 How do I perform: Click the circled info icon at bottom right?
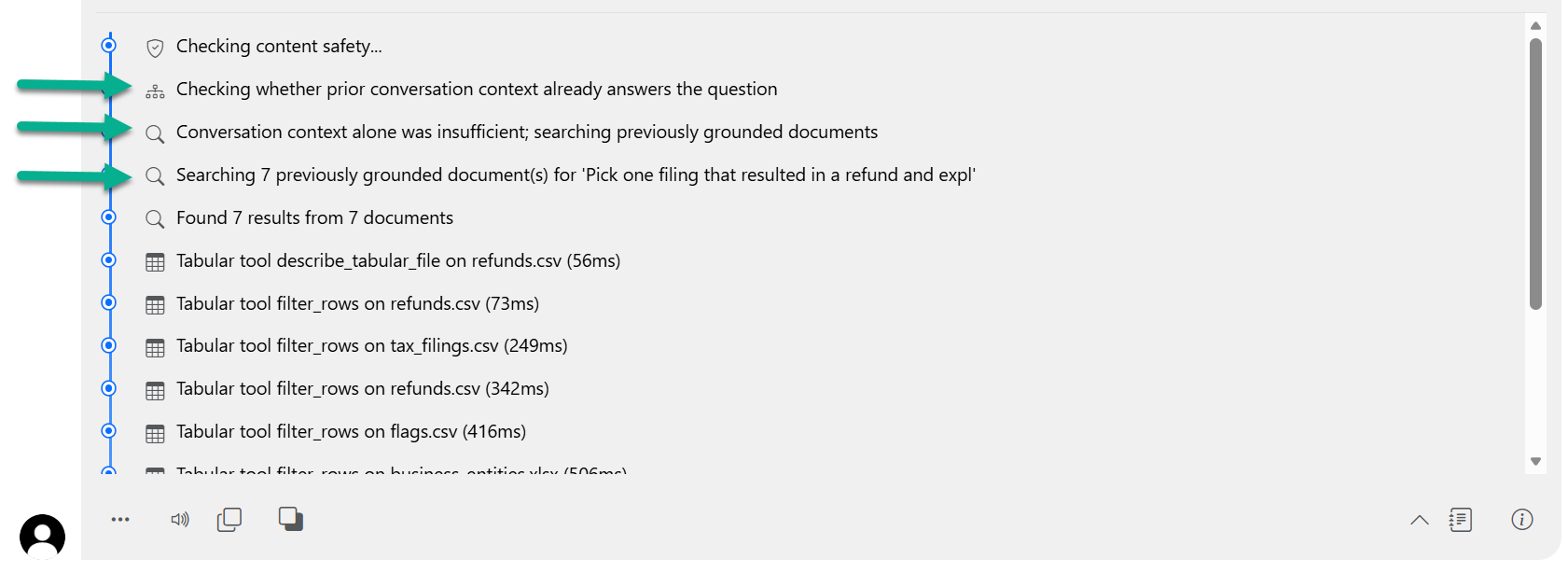tap(1522, 520)
